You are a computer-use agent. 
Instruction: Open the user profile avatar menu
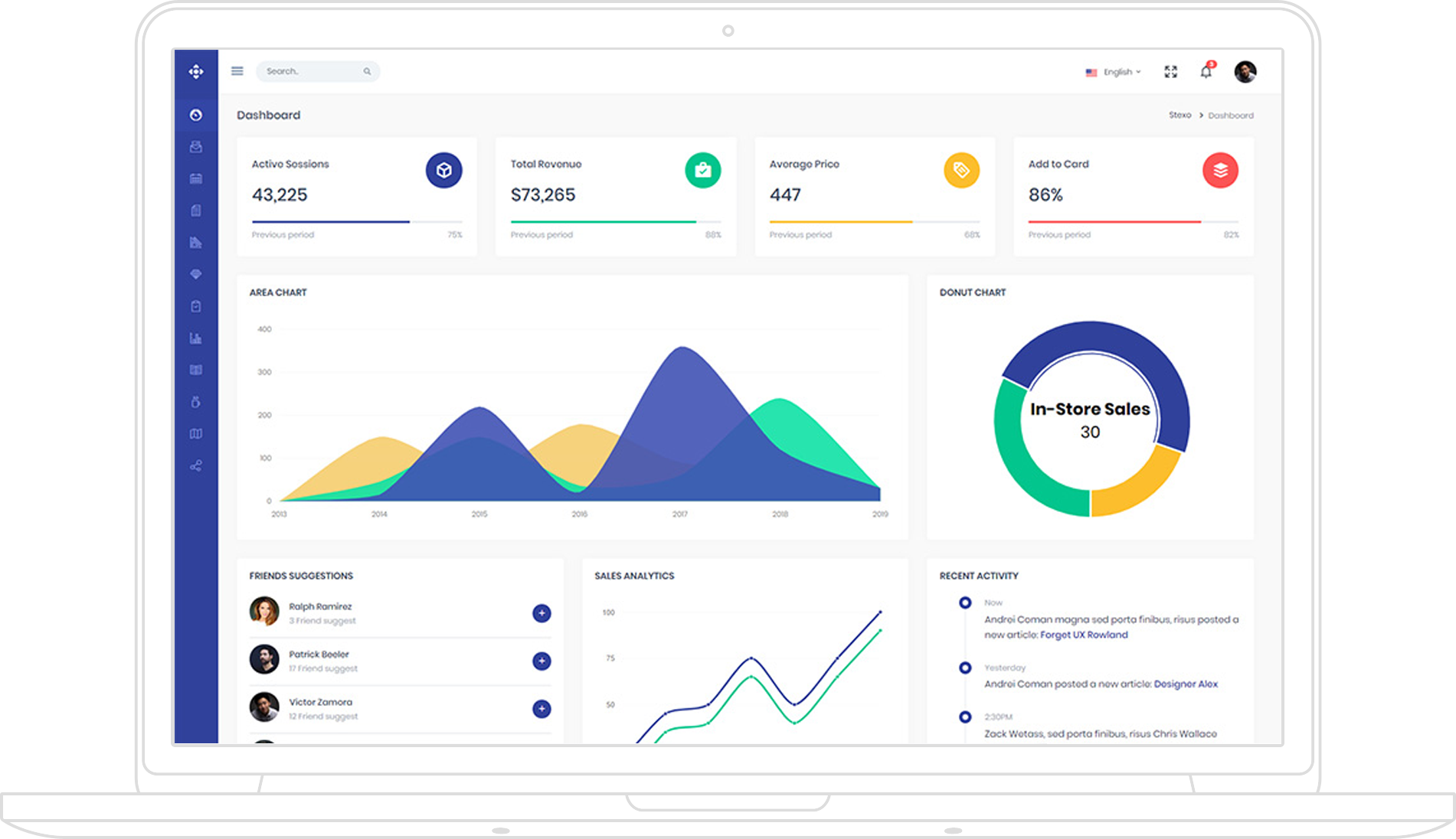point(1245,72)
